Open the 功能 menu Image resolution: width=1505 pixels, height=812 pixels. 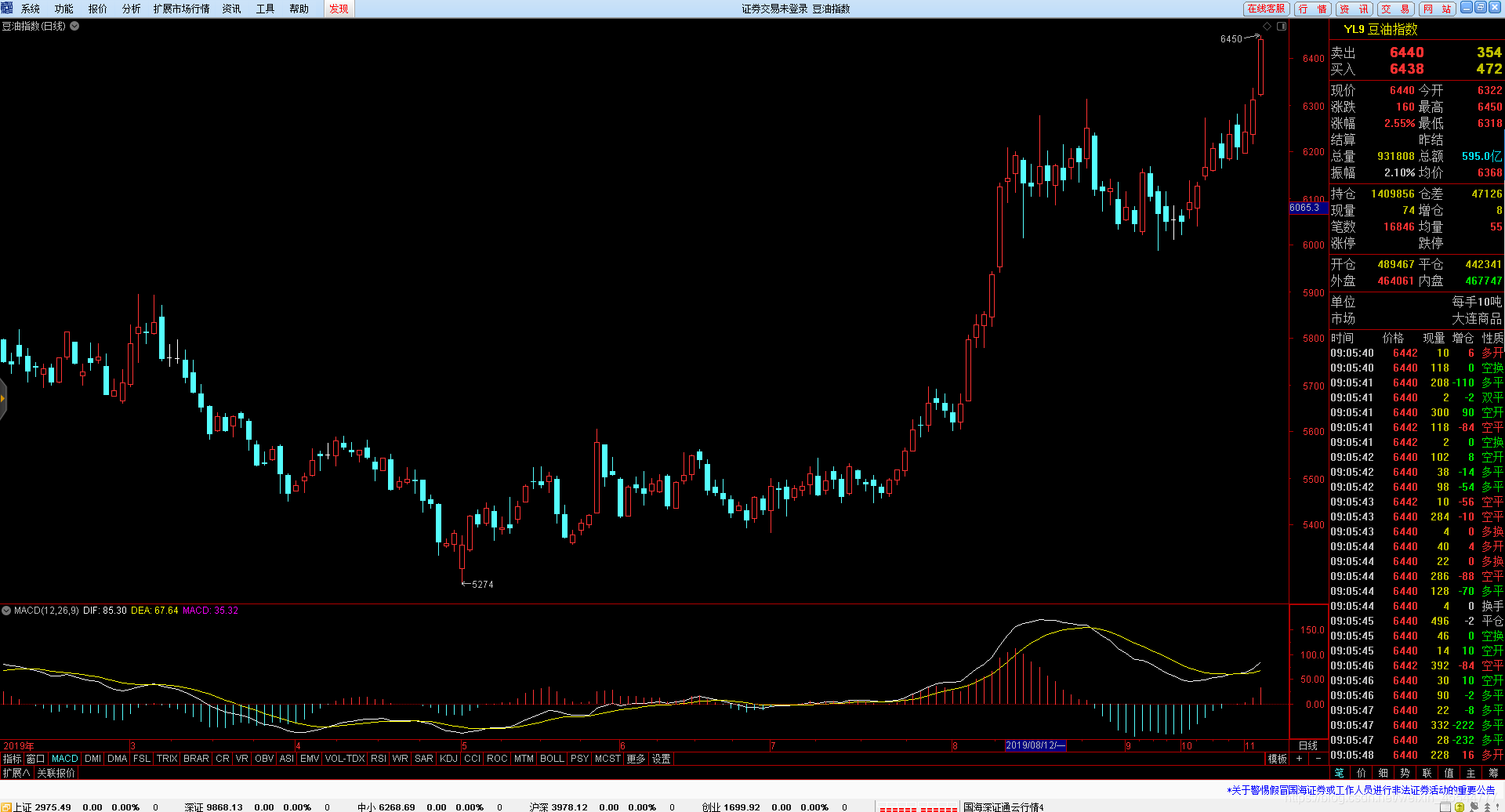[64, 9]
